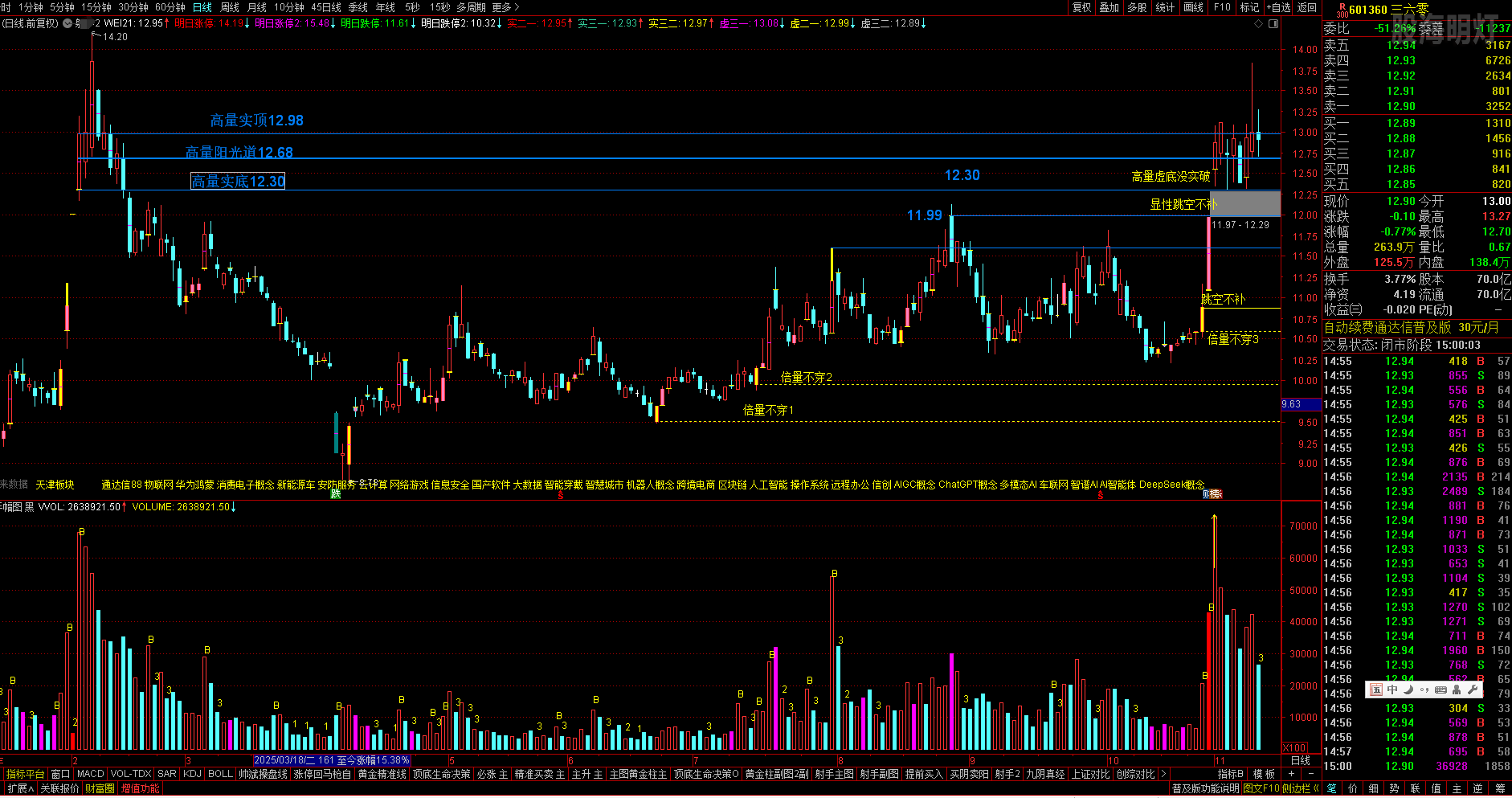
Task: Toggle the 复权 price adjustment button
Action: pos(1082,7)
